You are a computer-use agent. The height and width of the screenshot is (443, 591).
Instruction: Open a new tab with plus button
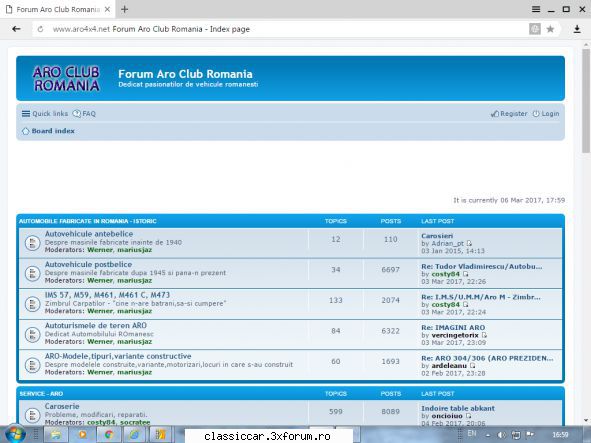[x=124, y=9]
